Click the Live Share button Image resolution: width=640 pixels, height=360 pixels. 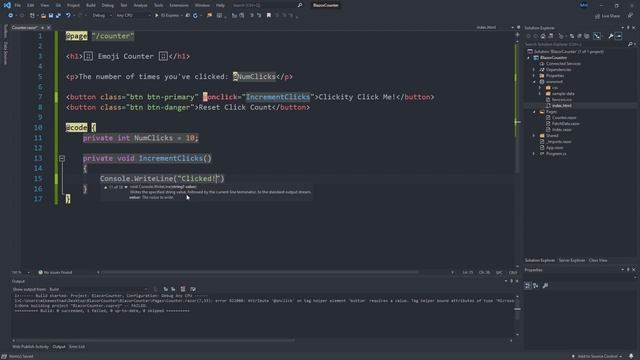(x=607, y=16)
